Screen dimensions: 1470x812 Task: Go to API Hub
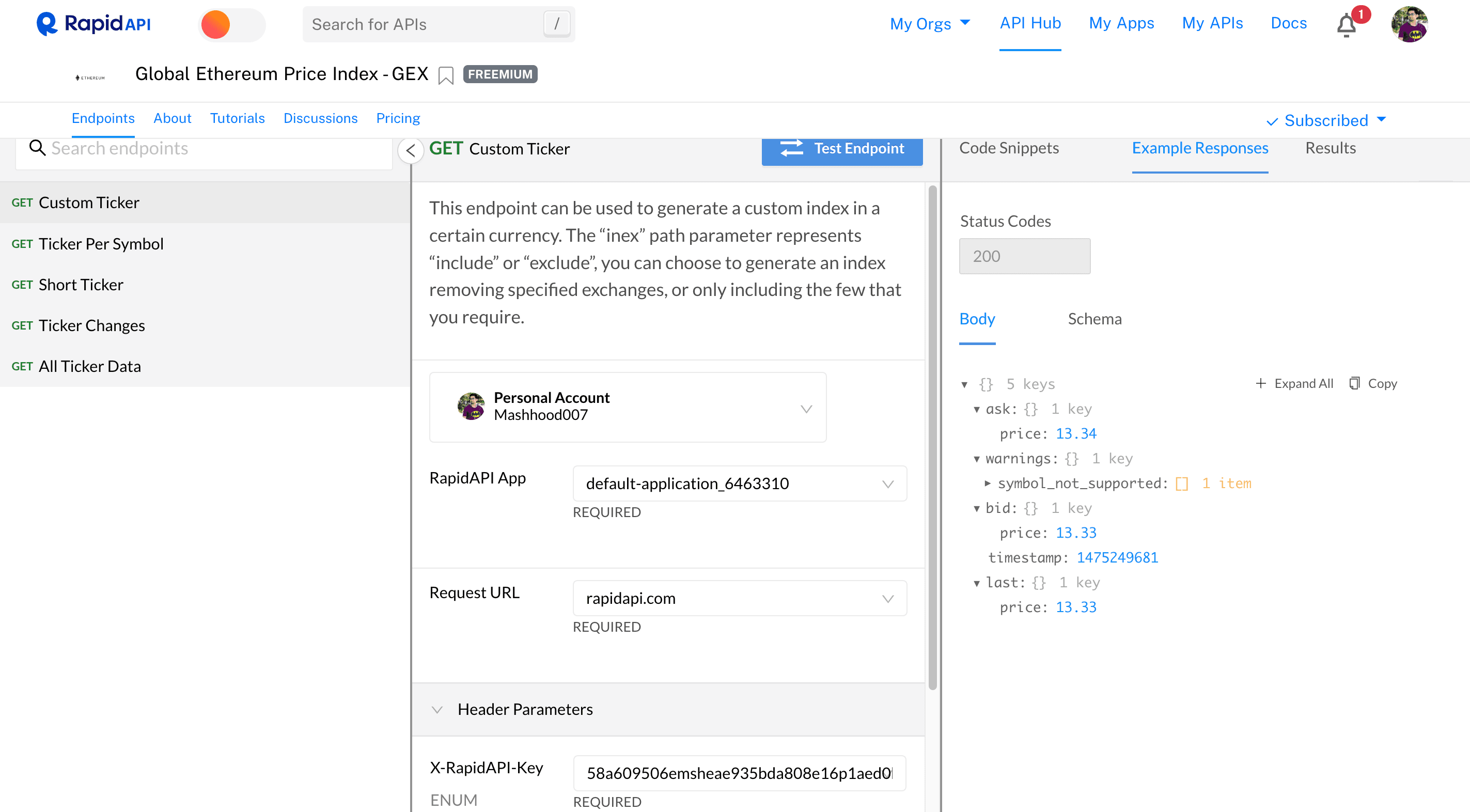pos(1030,23)
